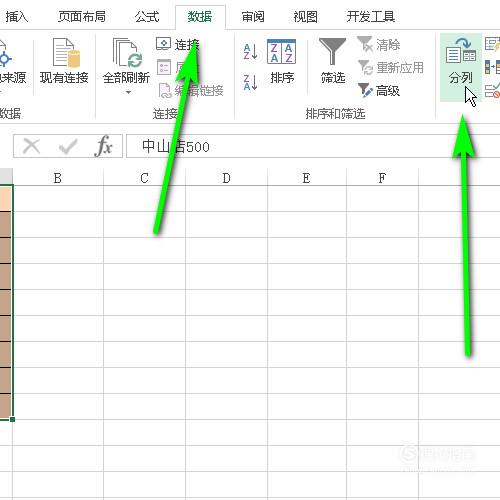Select the 数据 ribbon tab

click(200, 16)
